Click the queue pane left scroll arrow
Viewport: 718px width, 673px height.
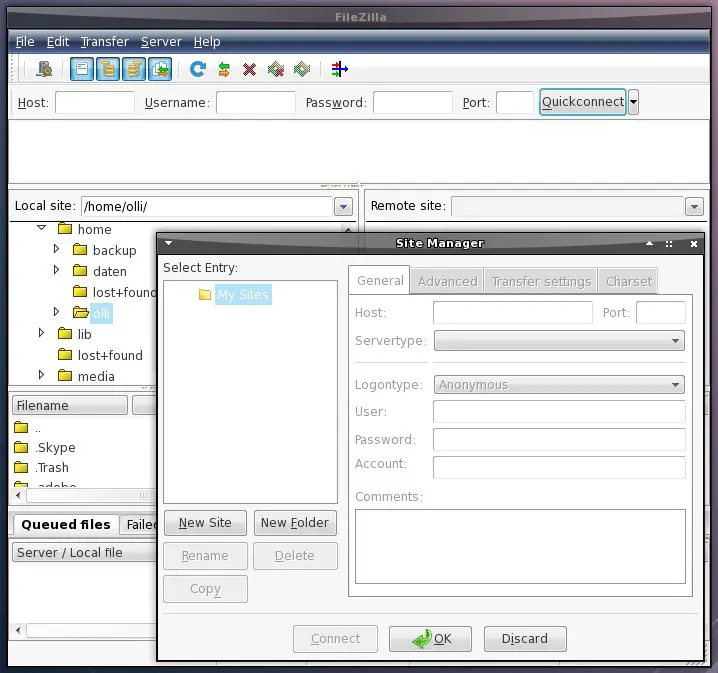18,630
